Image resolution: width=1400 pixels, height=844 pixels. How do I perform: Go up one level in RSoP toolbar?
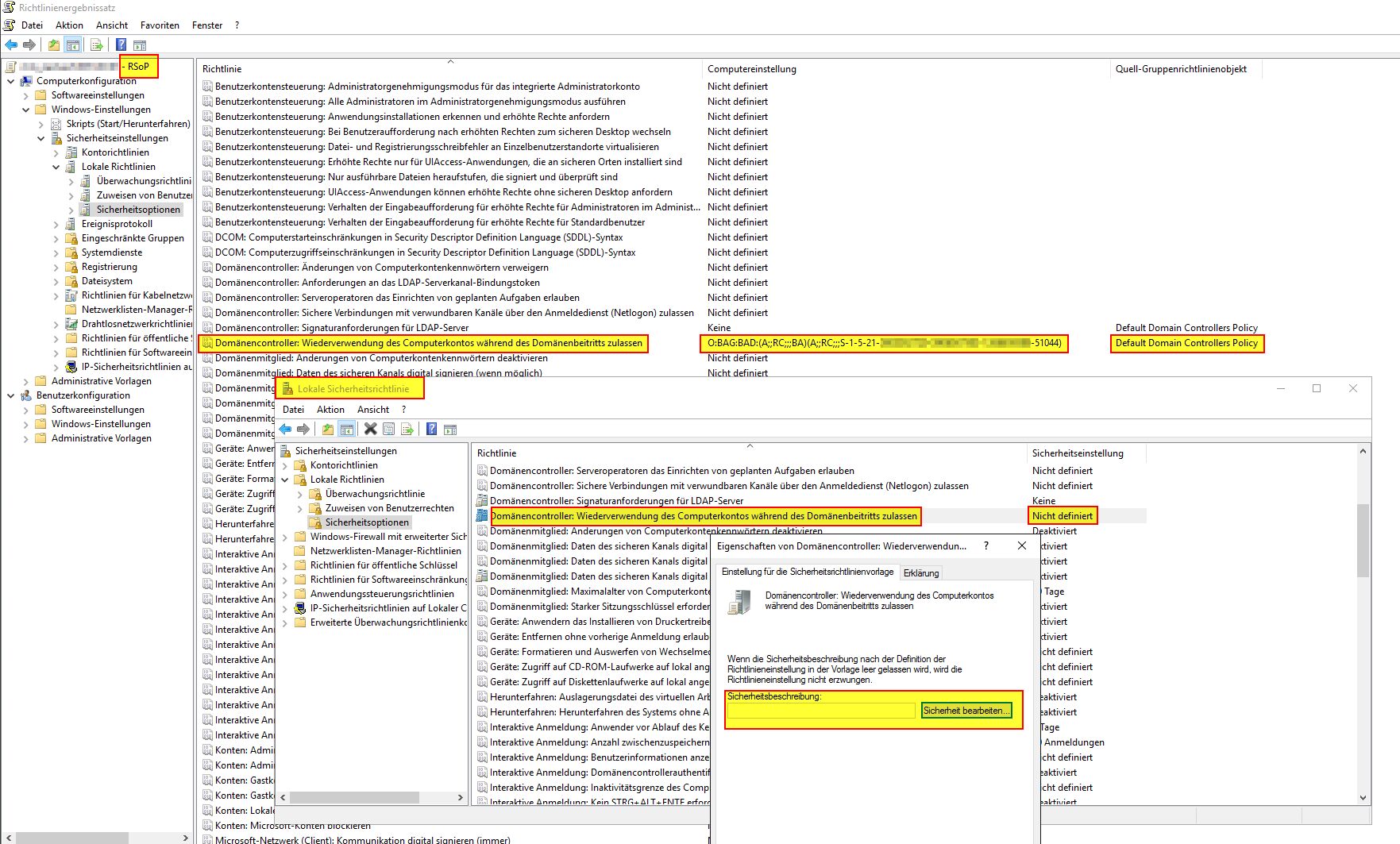pos(54,45)
